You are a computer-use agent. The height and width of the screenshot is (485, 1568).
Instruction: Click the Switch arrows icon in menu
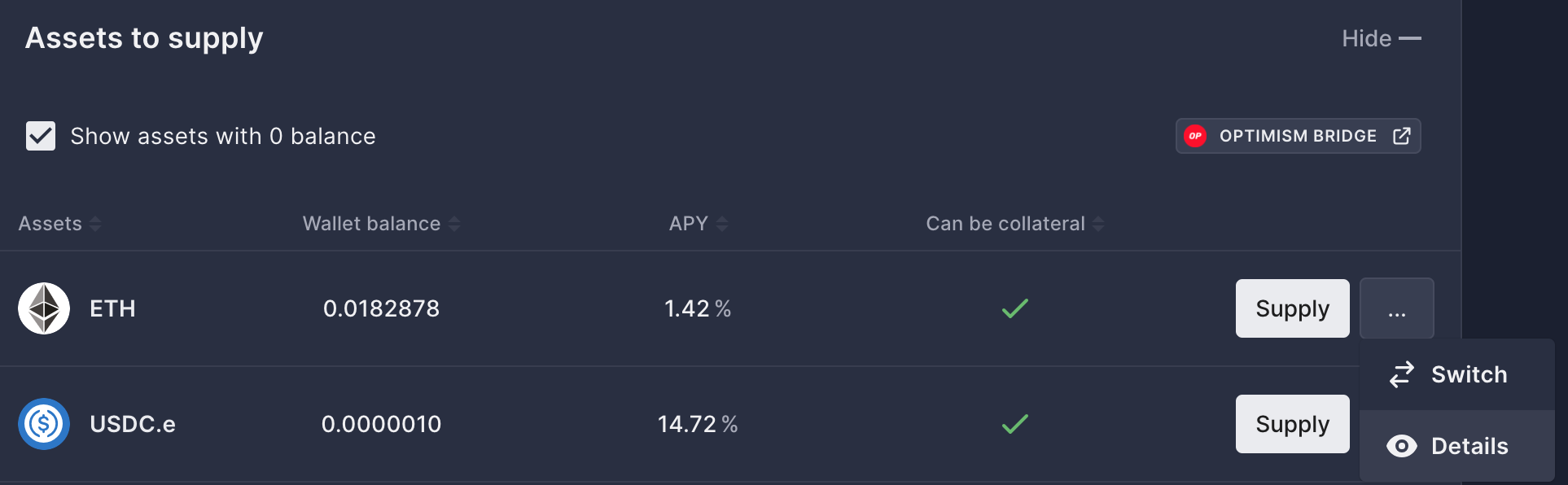pyautogui.click(x=1402, y=374)
